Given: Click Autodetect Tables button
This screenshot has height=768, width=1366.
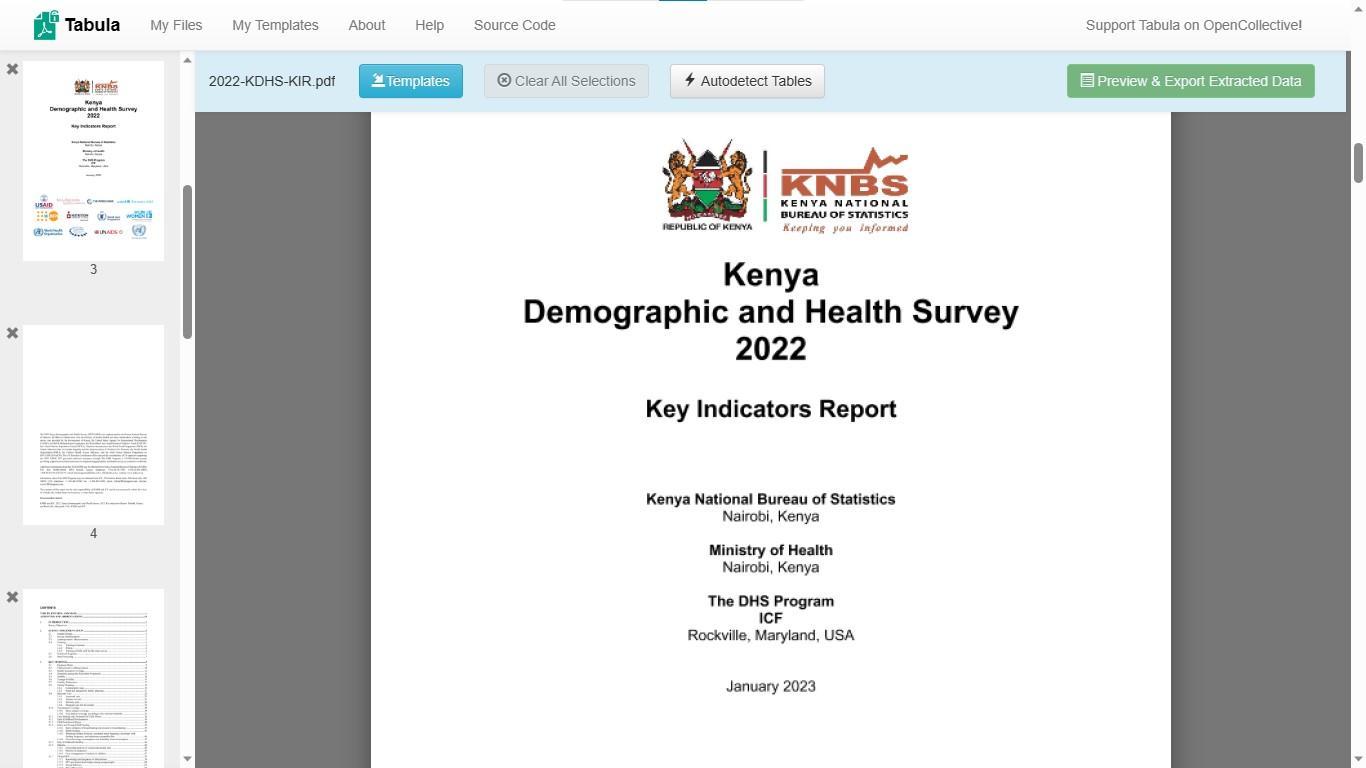Looking at the screenshot, I should (x=747, y=81).
